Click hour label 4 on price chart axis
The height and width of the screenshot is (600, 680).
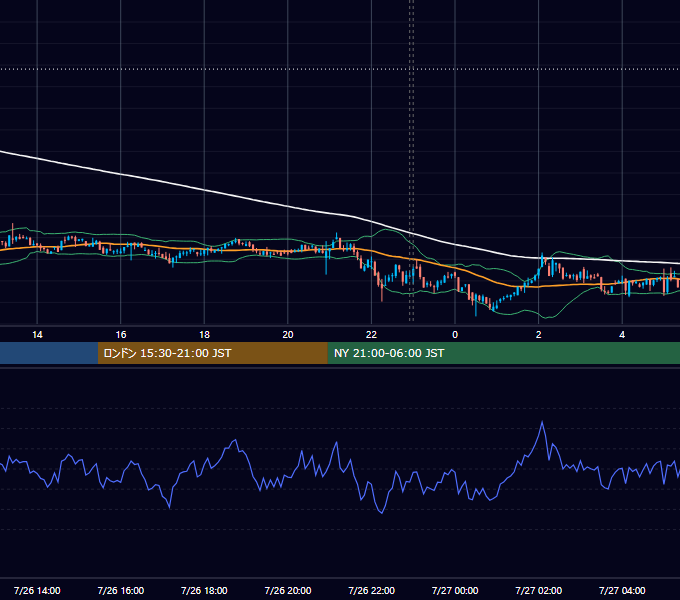622,335
